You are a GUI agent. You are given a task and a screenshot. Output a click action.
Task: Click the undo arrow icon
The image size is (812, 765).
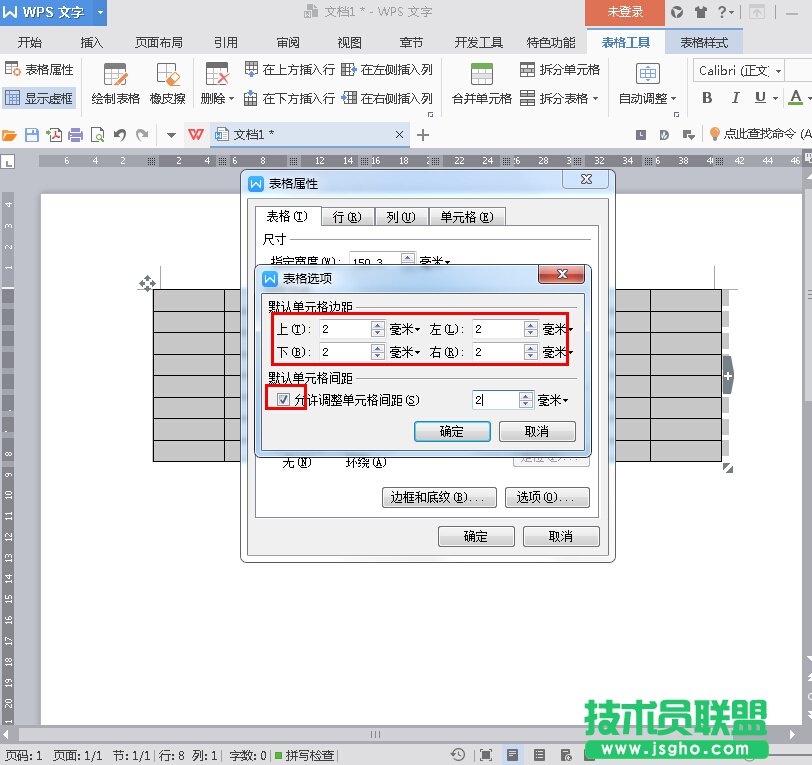[x=120, y=135]
